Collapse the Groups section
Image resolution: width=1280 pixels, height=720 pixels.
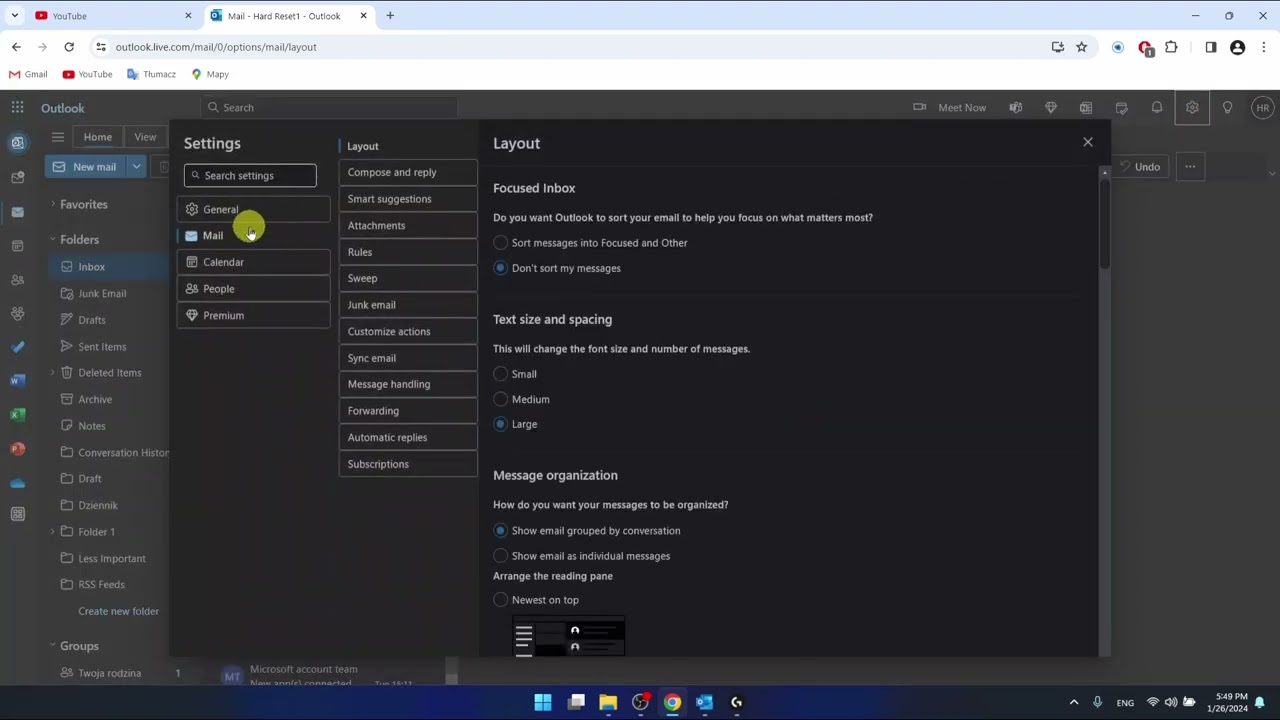(53, 646)
